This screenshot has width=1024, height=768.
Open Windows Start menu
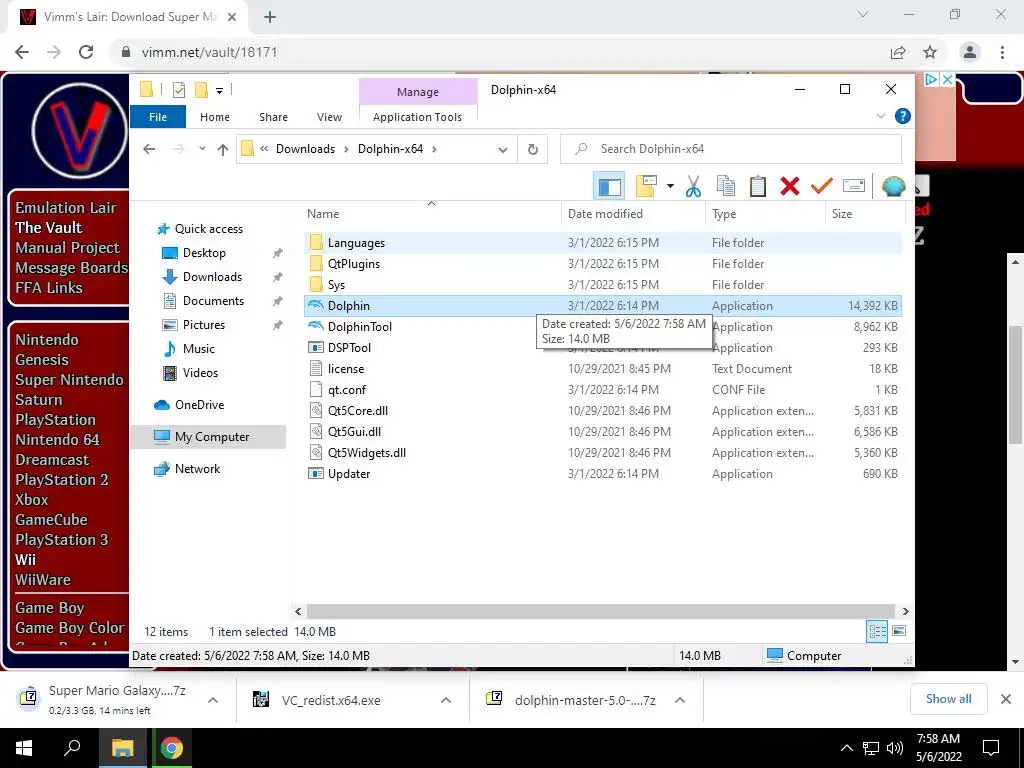[x=24, y=748]
